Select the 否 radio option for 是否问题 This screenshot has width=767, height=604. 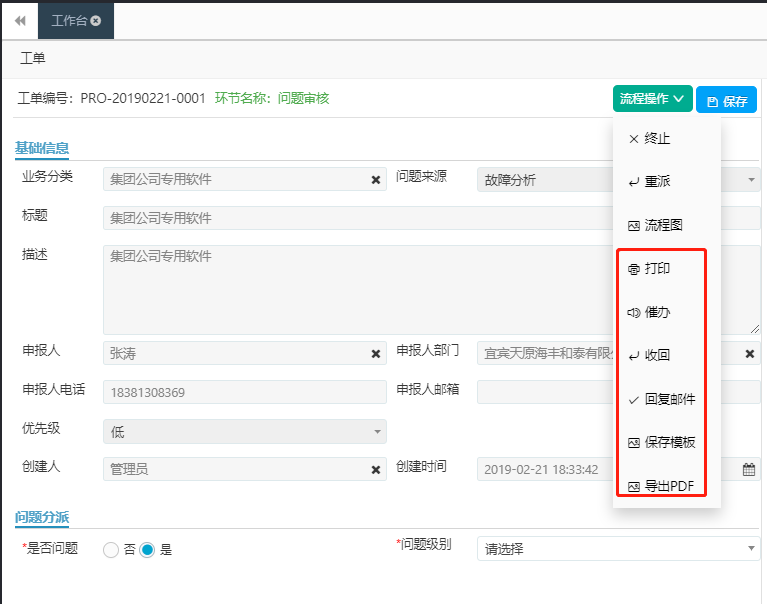pyautogui.click(x=111, y=549)
